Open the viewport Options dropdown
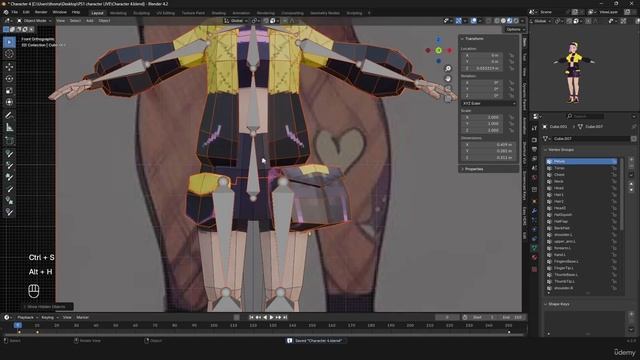Screen dimensions: 640x360 point(515,29)
